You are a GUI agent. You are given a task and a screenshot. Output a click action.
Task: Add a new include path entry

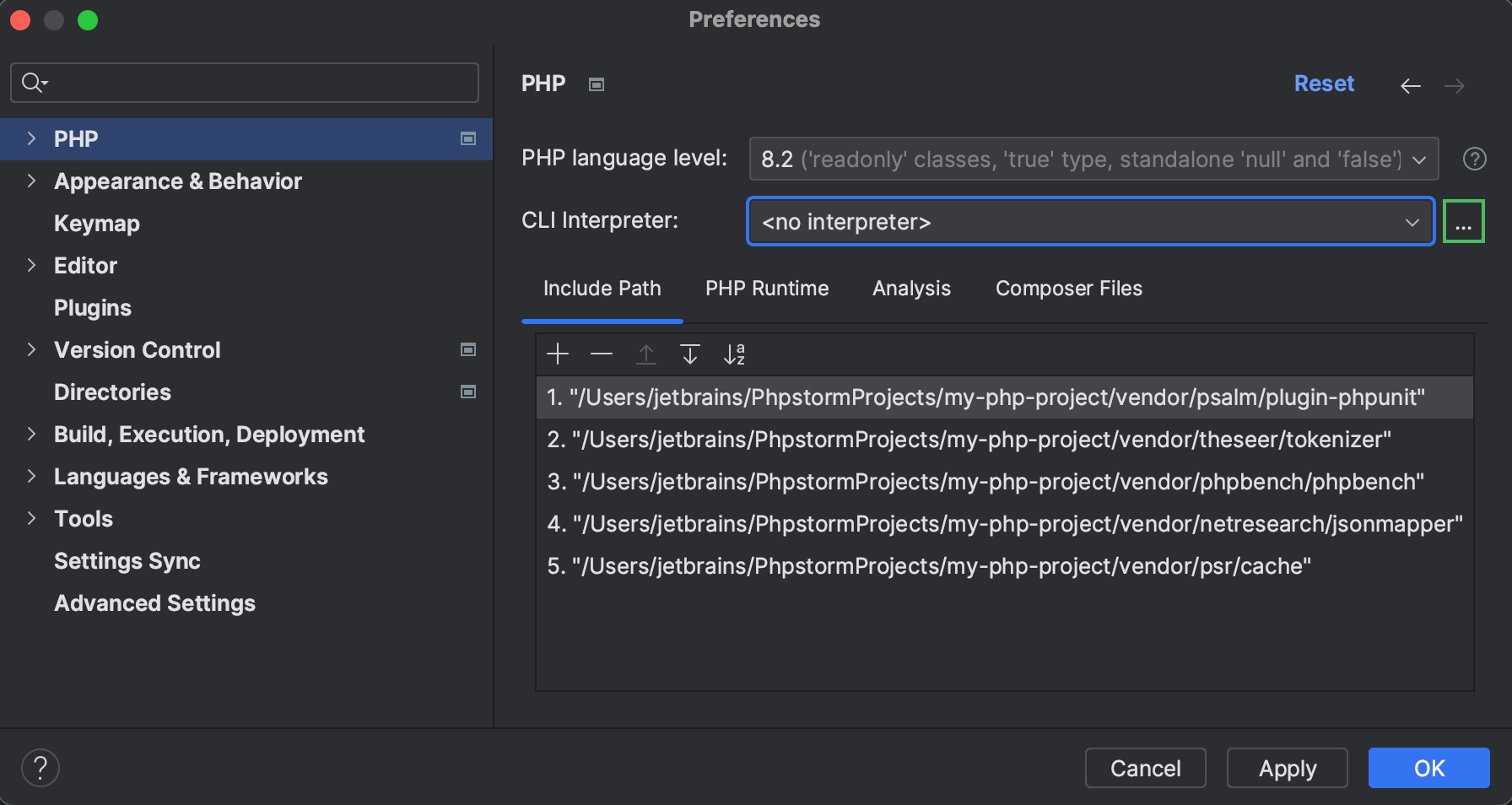[557, 354]
